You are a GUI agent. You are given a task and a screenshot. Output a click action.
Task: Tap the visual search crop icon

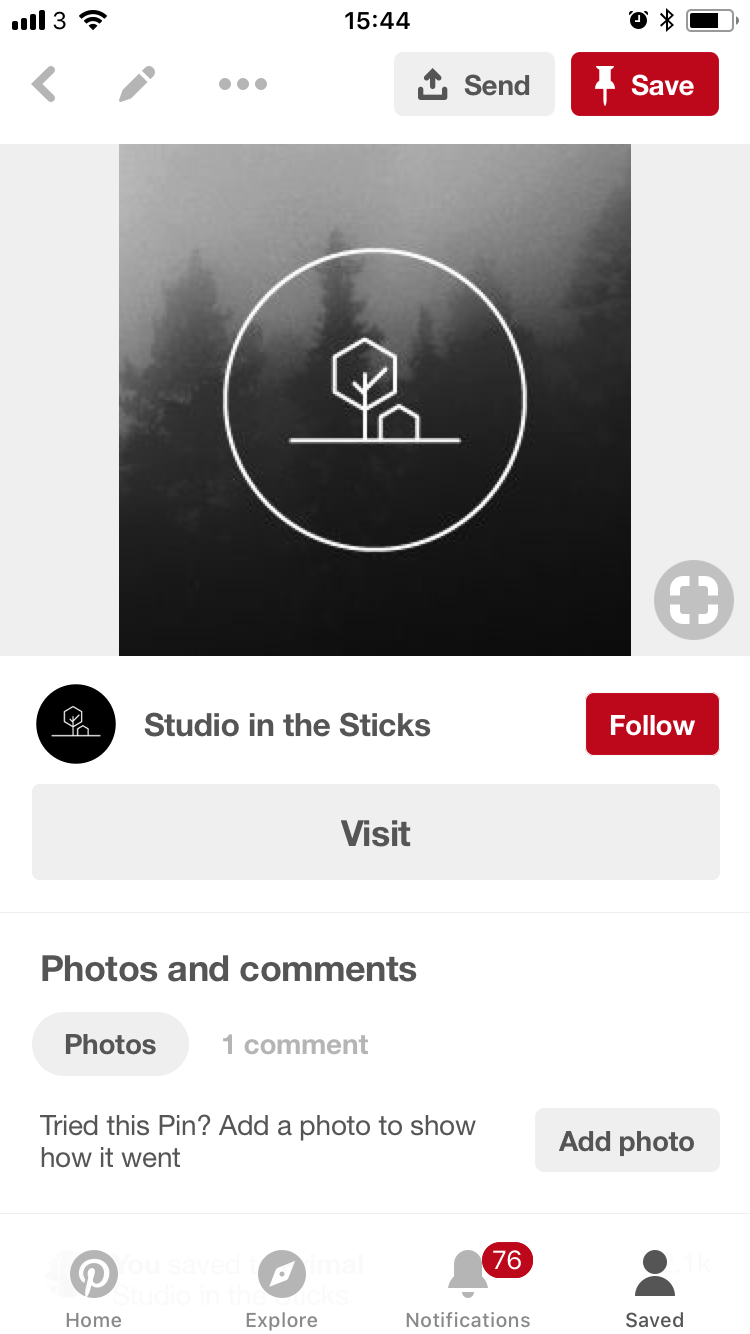point(693,600)
